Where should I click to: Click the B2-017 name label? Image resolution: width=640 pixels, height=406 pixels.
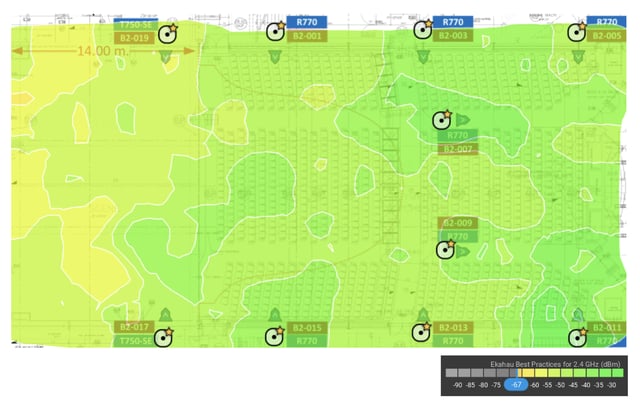pos(134,327)
